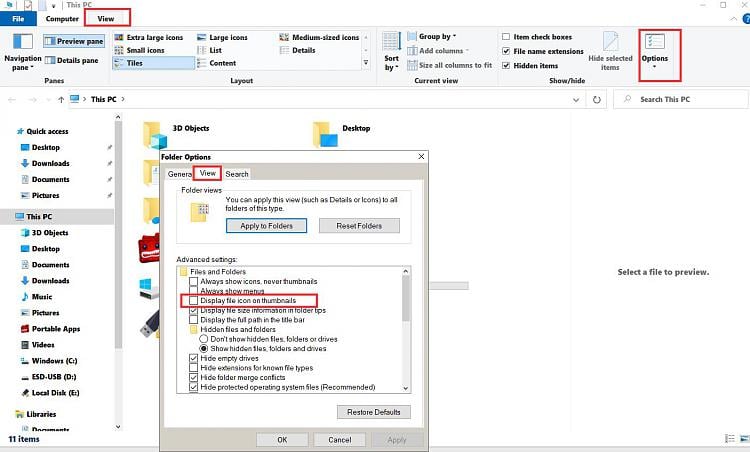Open the Desktop folder in the main pane
The height and width of the screenshot is (452, 750).
tap(342, 134)
